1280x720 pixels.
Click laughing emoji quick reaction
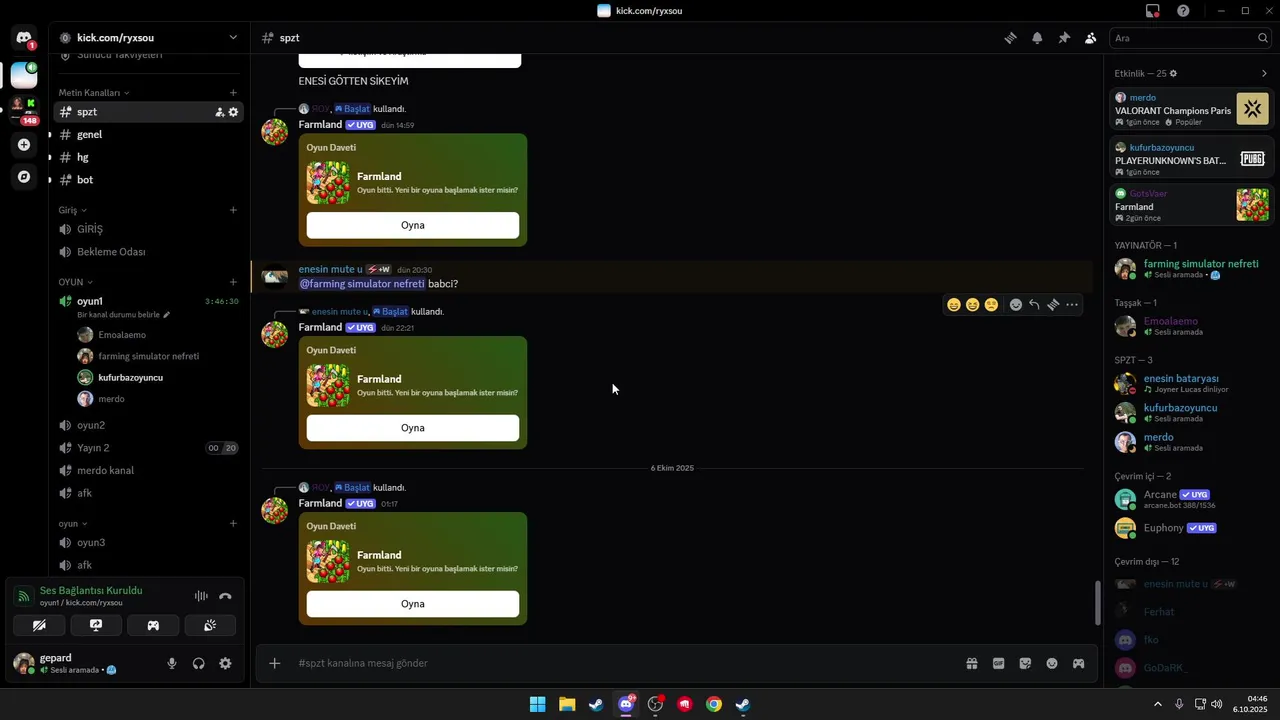[972, 305]
